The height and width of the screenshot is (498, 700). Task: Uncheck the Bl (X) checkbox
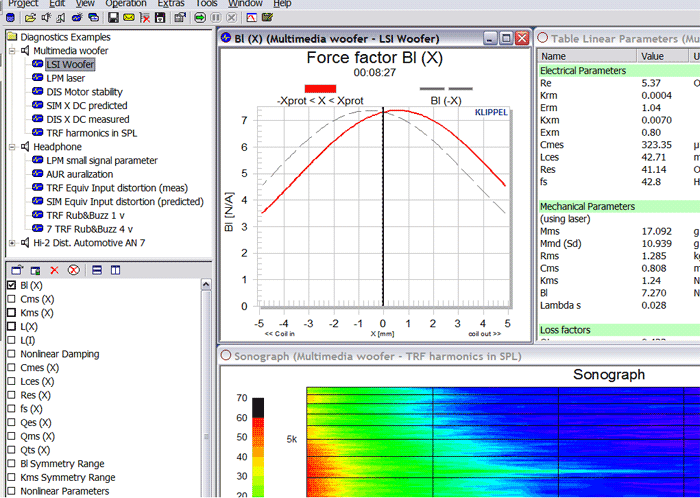(12, 285)
